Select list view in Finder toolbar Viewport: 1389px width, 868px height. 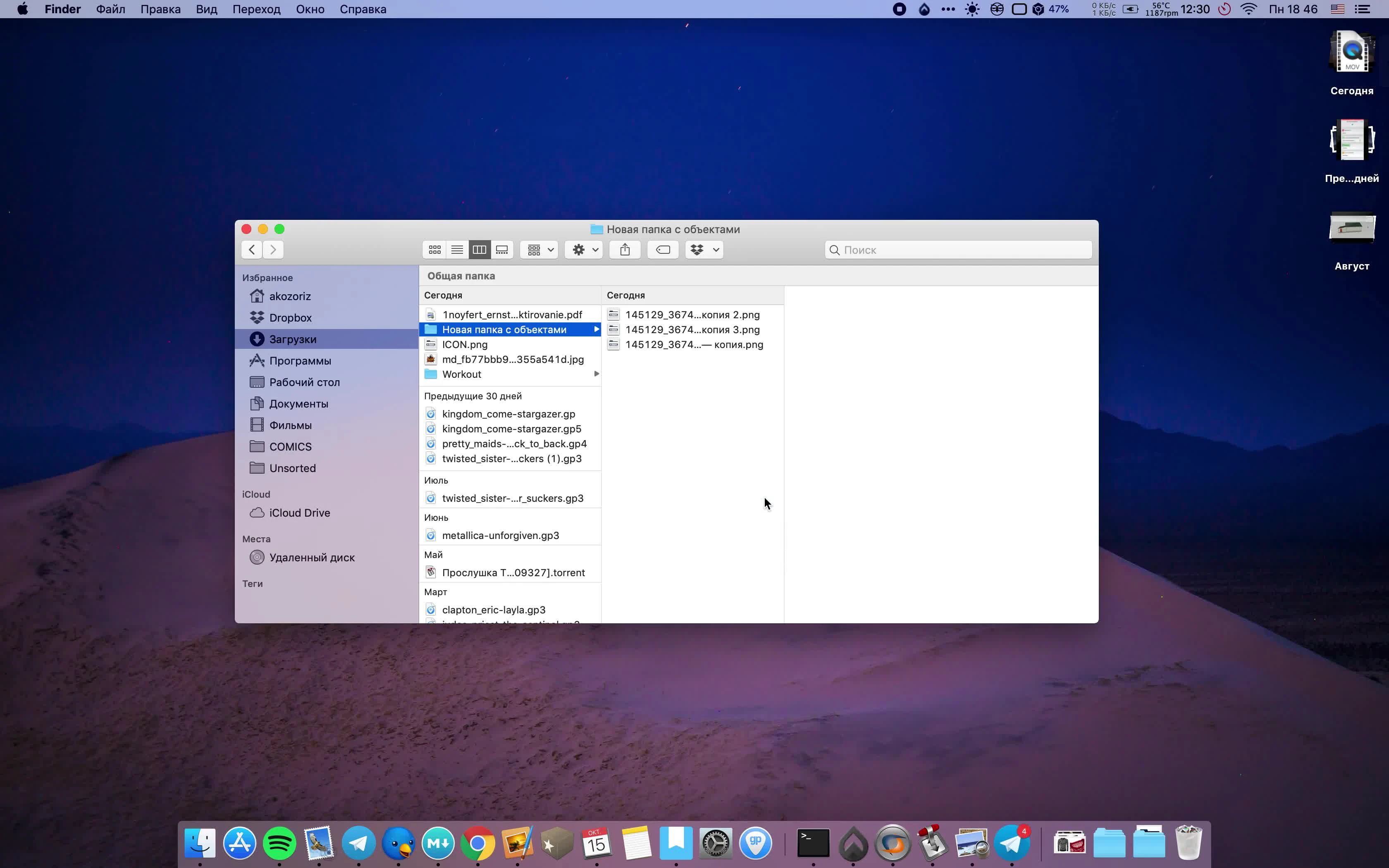tap(457, 249)
